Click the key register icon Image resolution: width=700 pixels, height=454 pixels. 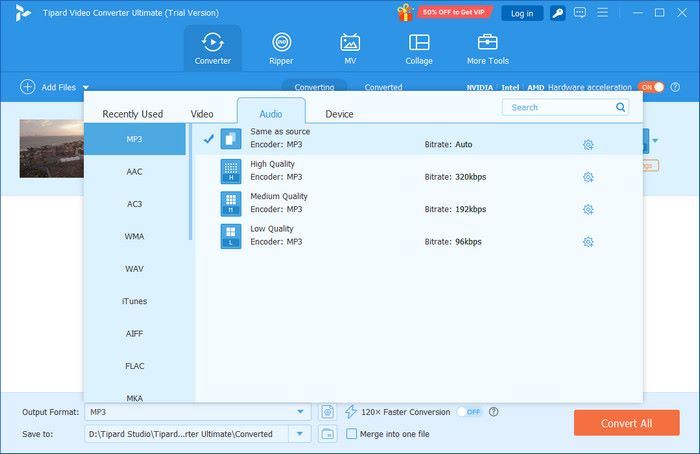point(558,13)
